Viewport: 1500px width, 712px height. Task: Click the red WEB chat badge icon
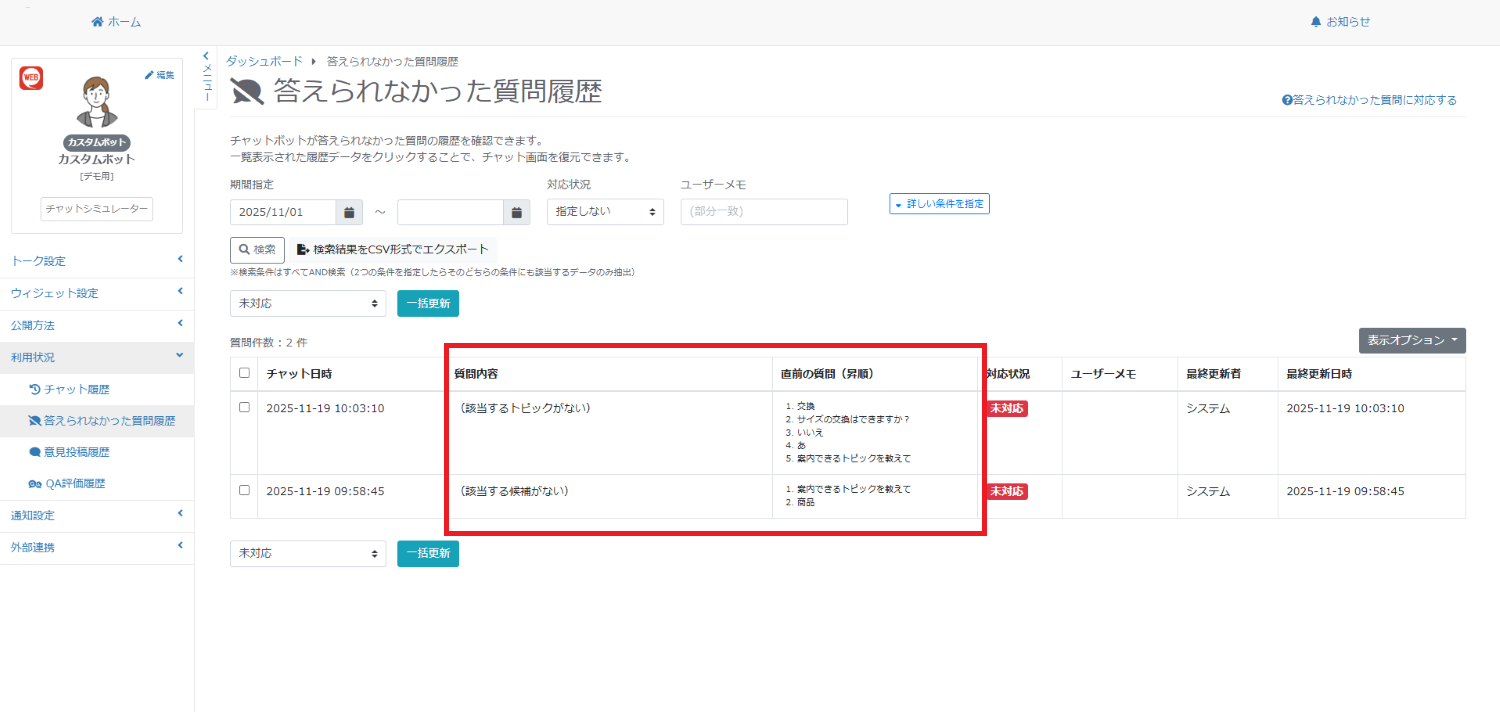(31, 78)
